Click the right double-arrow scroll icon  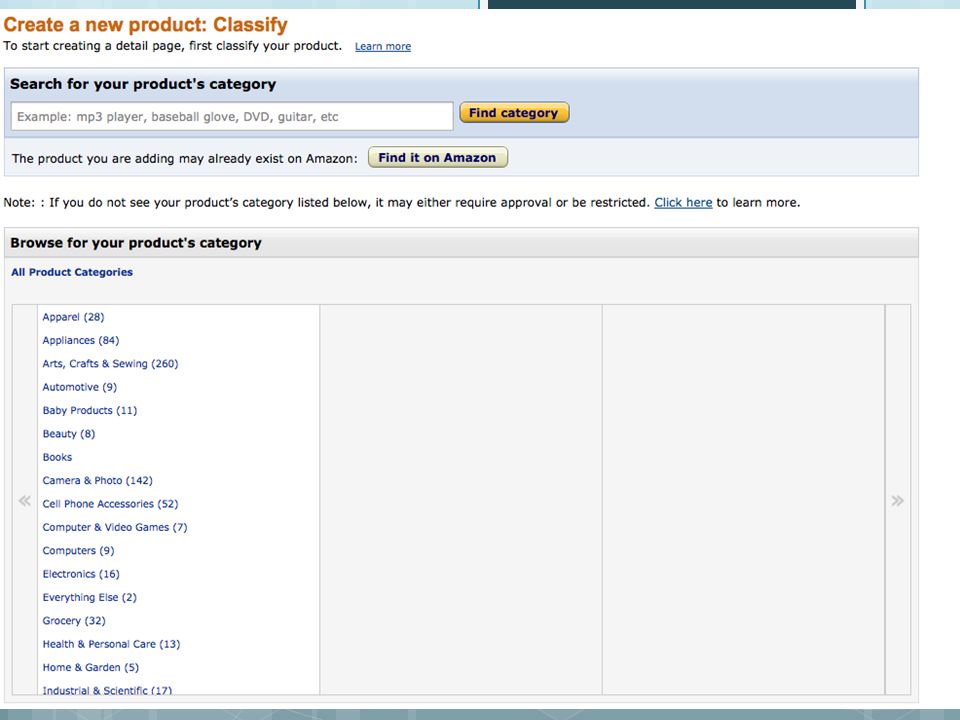pos(897,501)
